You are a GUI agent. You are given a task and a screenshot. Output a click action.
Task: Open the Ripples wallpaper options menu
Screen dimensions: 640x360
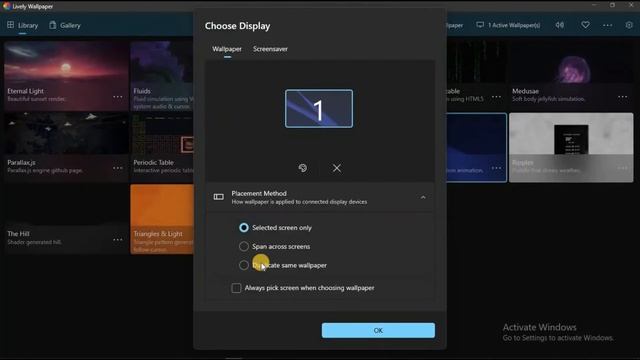tap(622, 168)
